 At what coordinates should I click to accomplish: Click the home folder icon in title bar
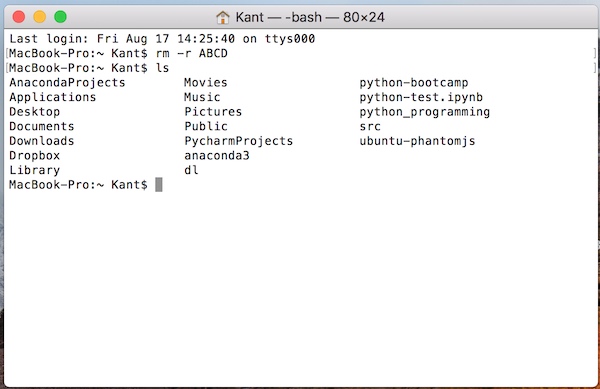pos(222,17)
